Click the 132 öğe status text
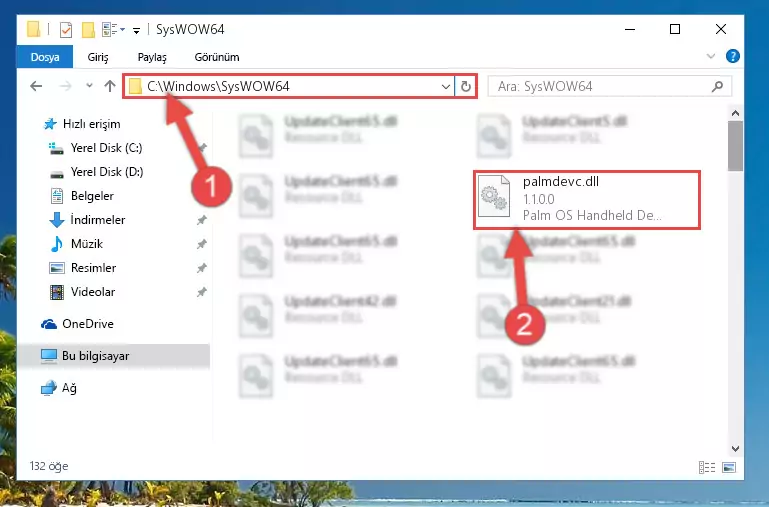This screenshot has width=769, height=507. click(x=49, y=466)
